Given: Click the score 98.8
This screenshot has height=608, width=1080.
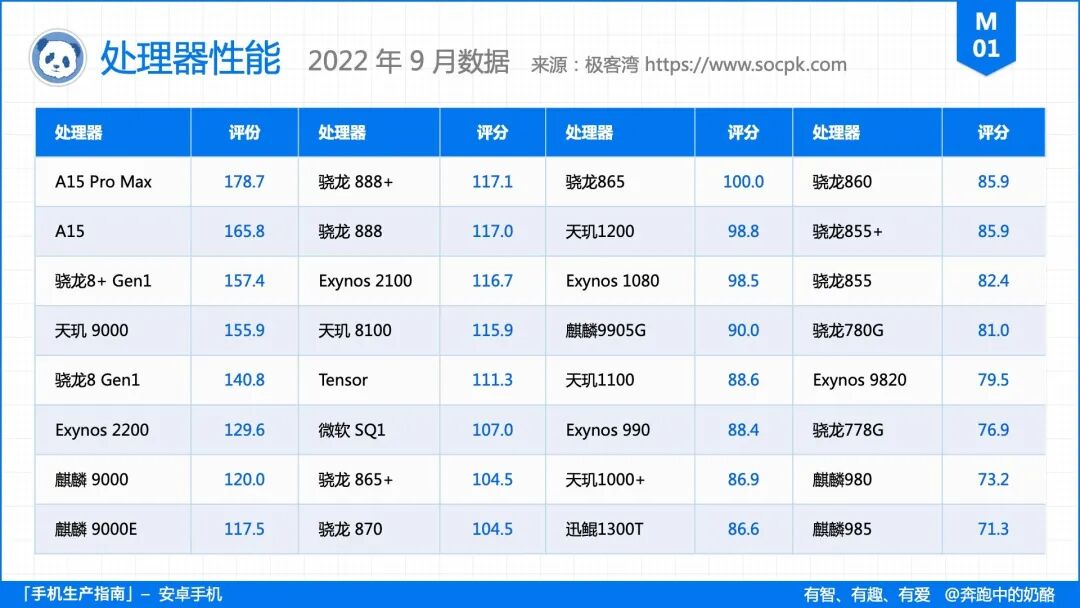Looking at the screenshot, I should point(743,231).
